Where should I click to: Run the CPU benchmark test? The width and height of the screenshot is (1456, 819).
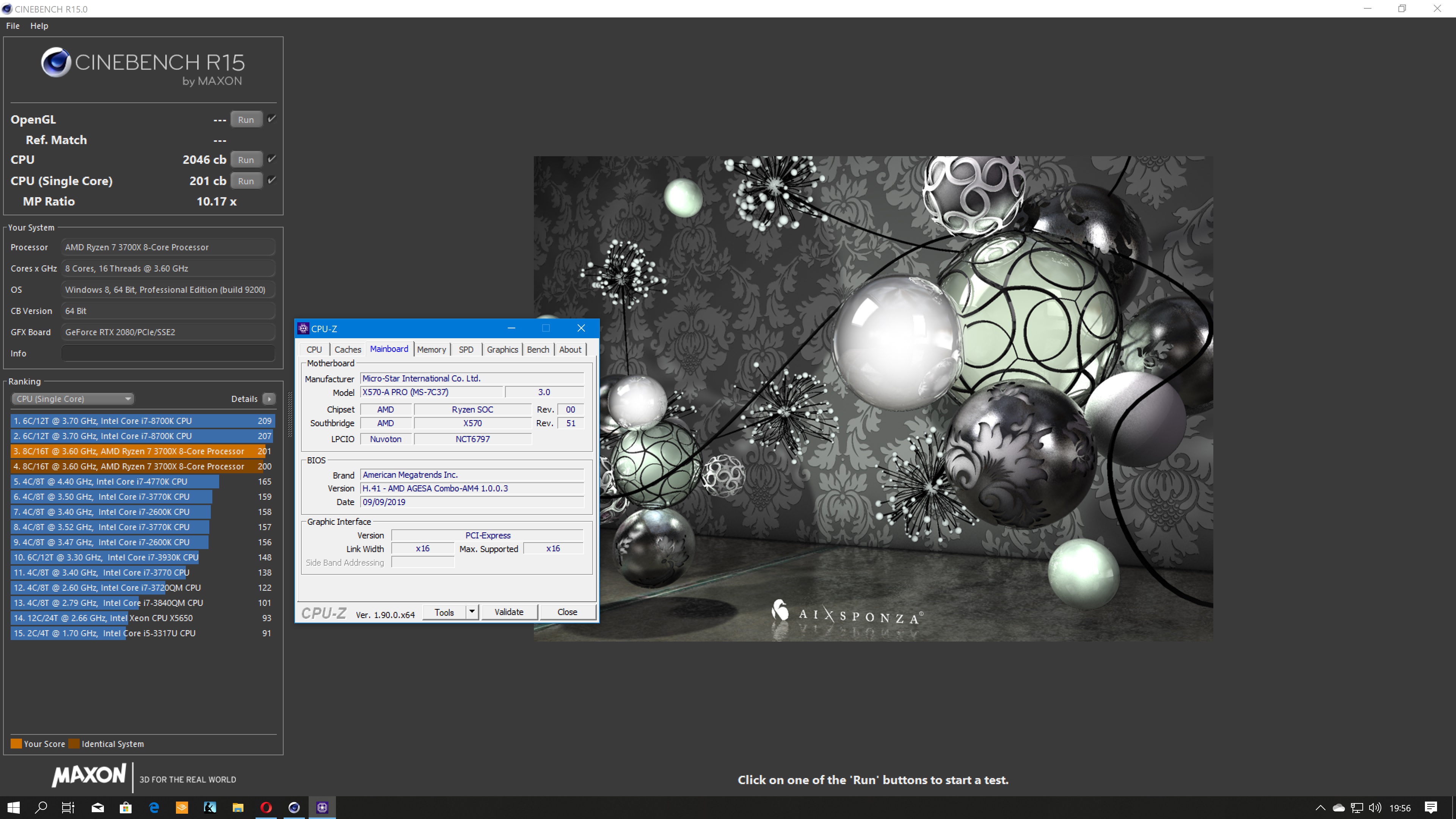click(x=246, y=160)
